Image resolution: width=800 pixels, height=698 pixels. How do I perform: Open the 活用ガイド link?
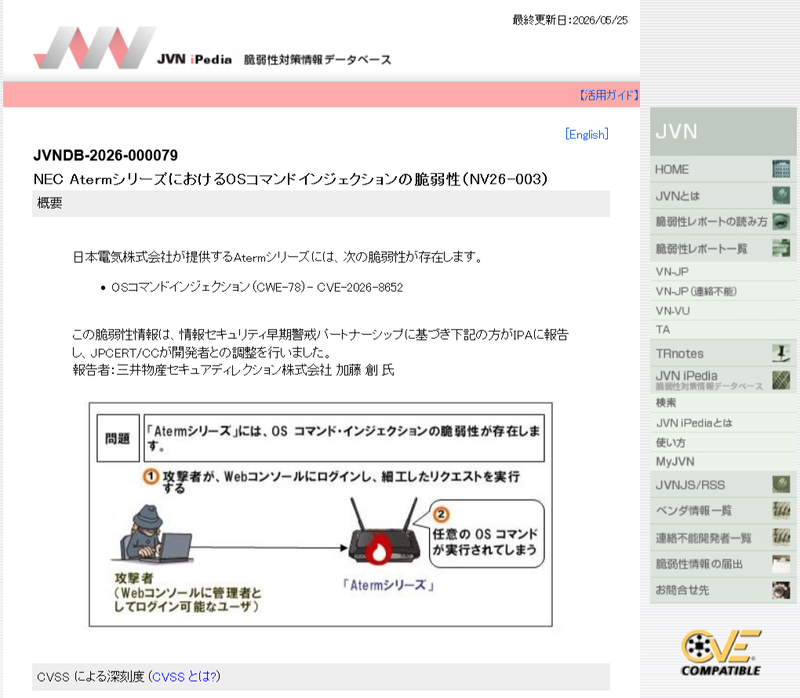point(609,95)
